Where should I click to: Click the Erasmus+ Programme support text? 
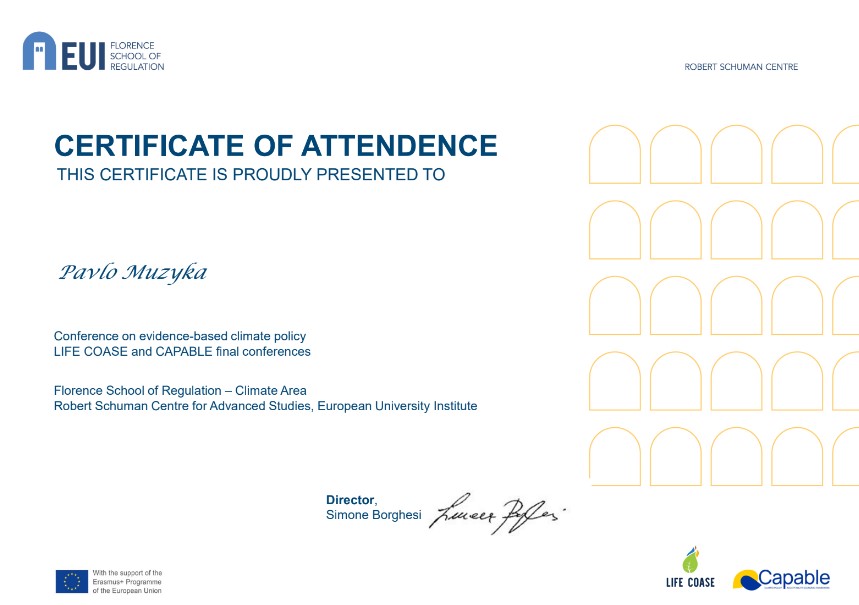tap(127, 581)
